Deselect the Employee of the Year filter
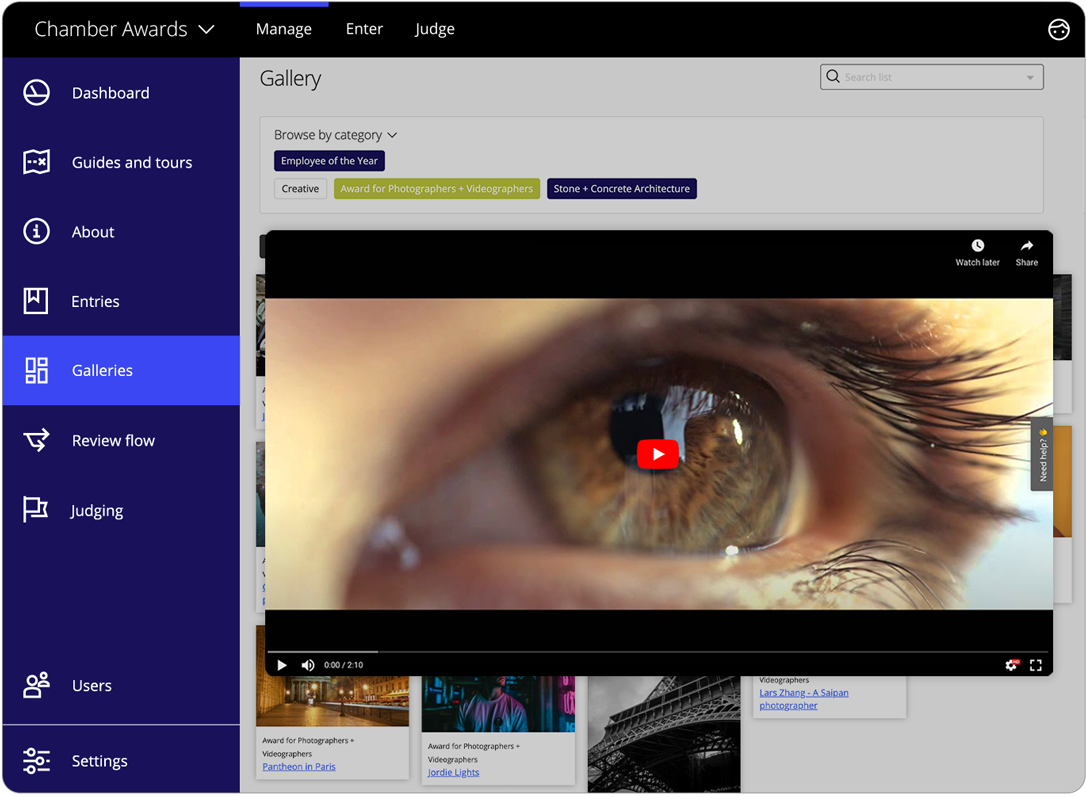 329,160
